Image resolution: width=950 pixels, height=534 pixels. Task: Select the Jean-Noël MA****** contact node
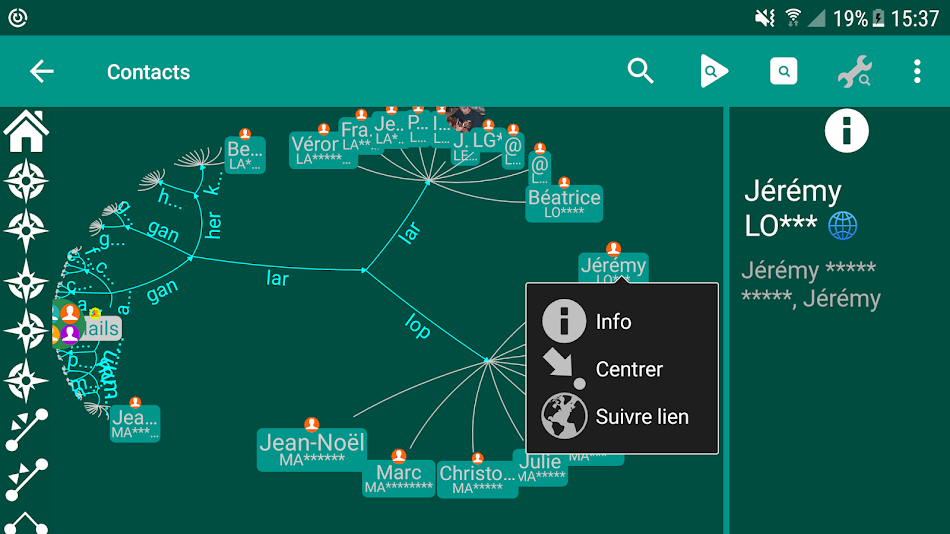(x=311, y=449)
